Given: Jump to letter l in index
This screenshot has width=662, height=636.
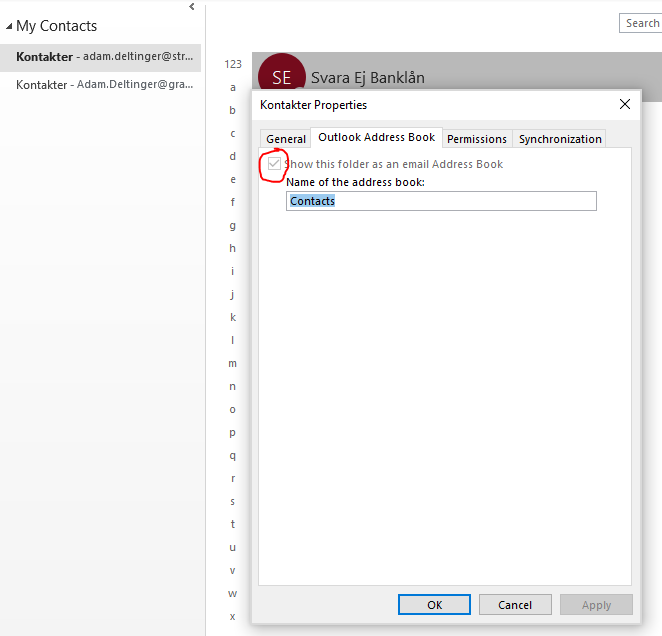Looking at the screenshot, I should (233, 340).
